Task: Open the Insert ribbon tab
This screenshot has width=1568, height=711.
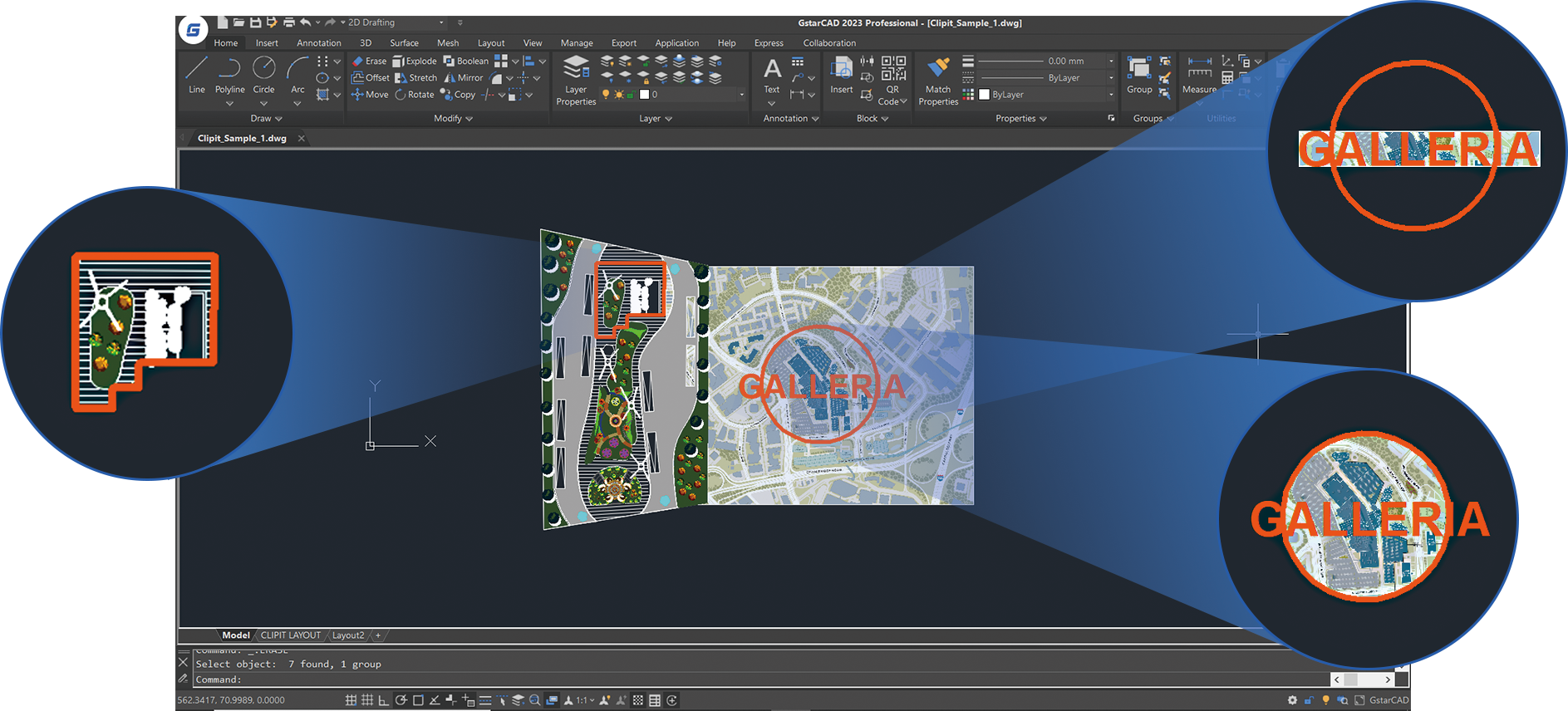Action: (267, 43)
